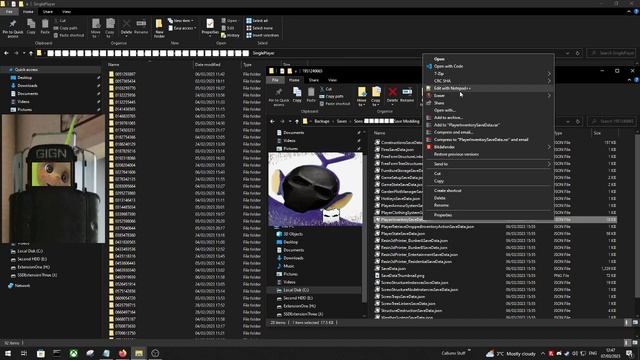The image size is (640, 360).
Task: Click Select all in SinglePlayer ribbon
Action: click(257, 20)
